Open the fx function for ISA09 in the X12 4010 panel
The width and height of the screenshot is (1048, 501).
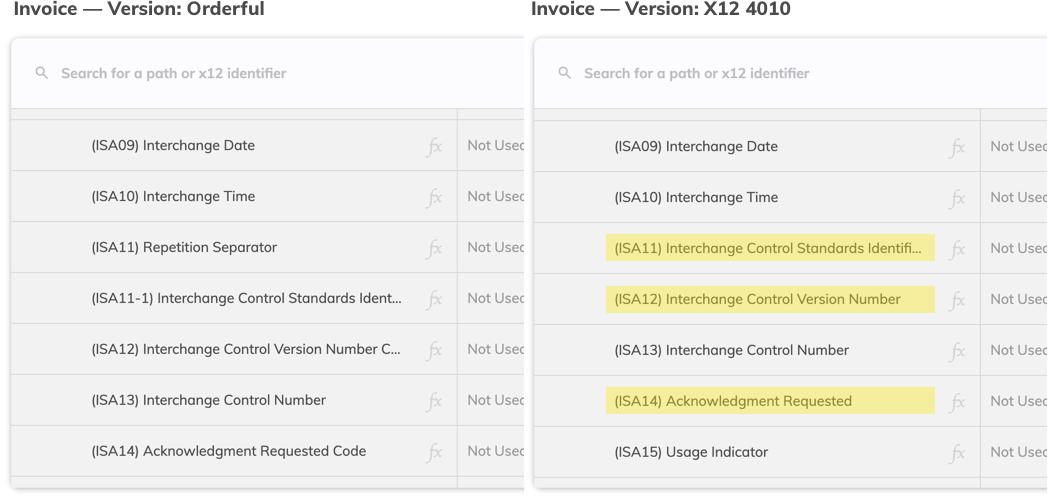[957, 147]
